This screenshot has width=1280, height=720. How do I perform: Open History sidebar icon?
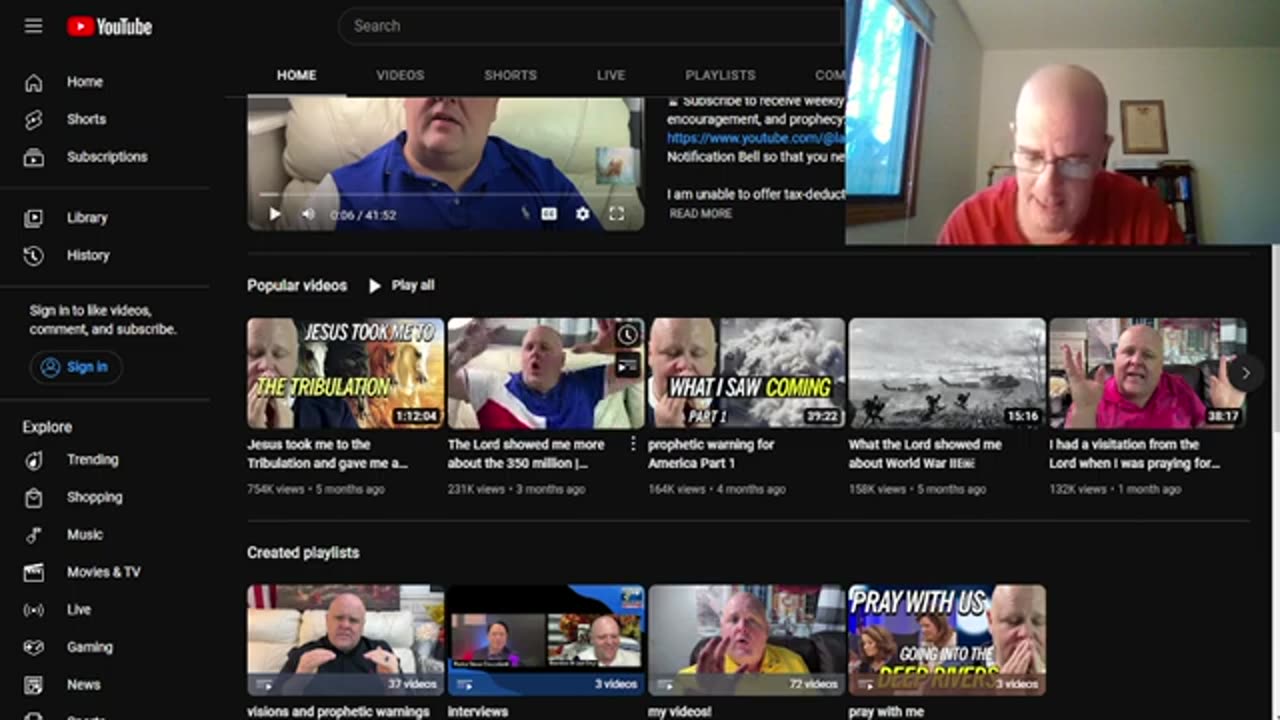point(34,256)
